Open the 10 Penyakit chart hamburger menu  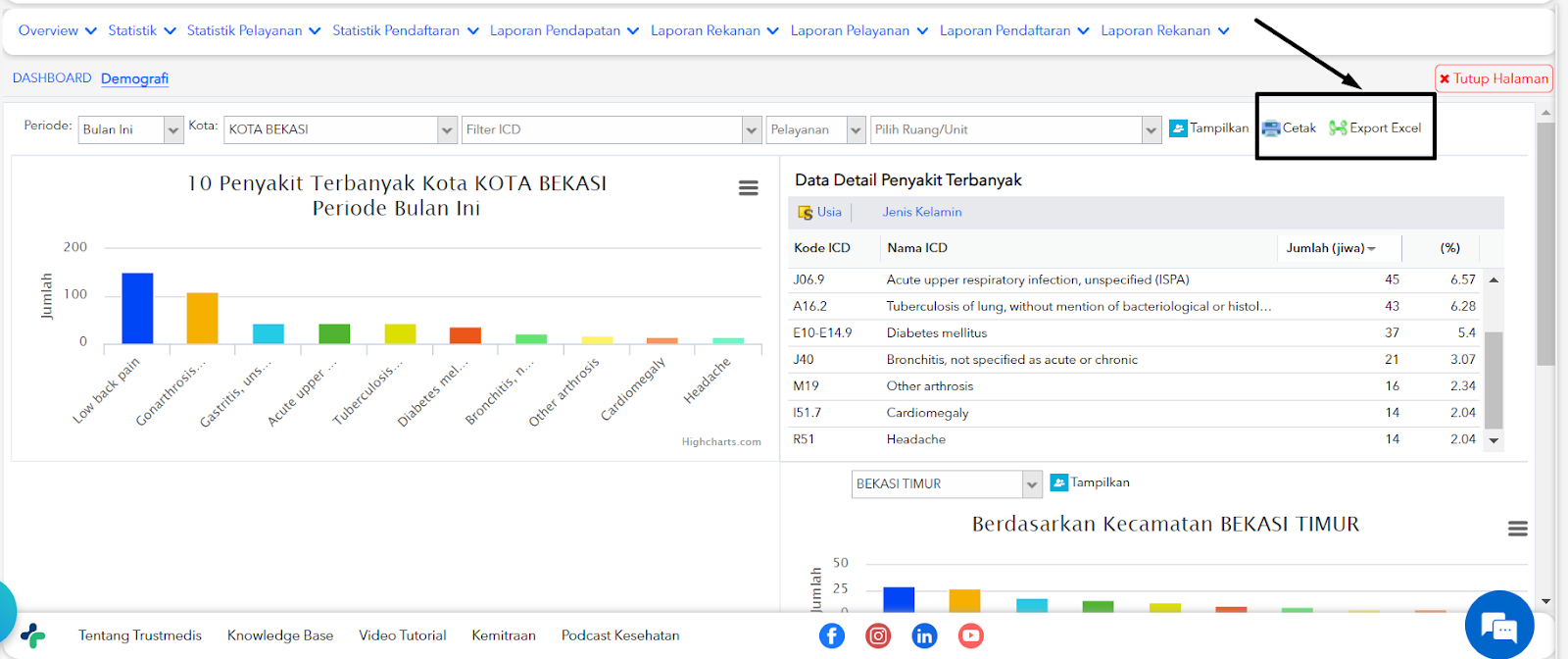coord(749,188)
